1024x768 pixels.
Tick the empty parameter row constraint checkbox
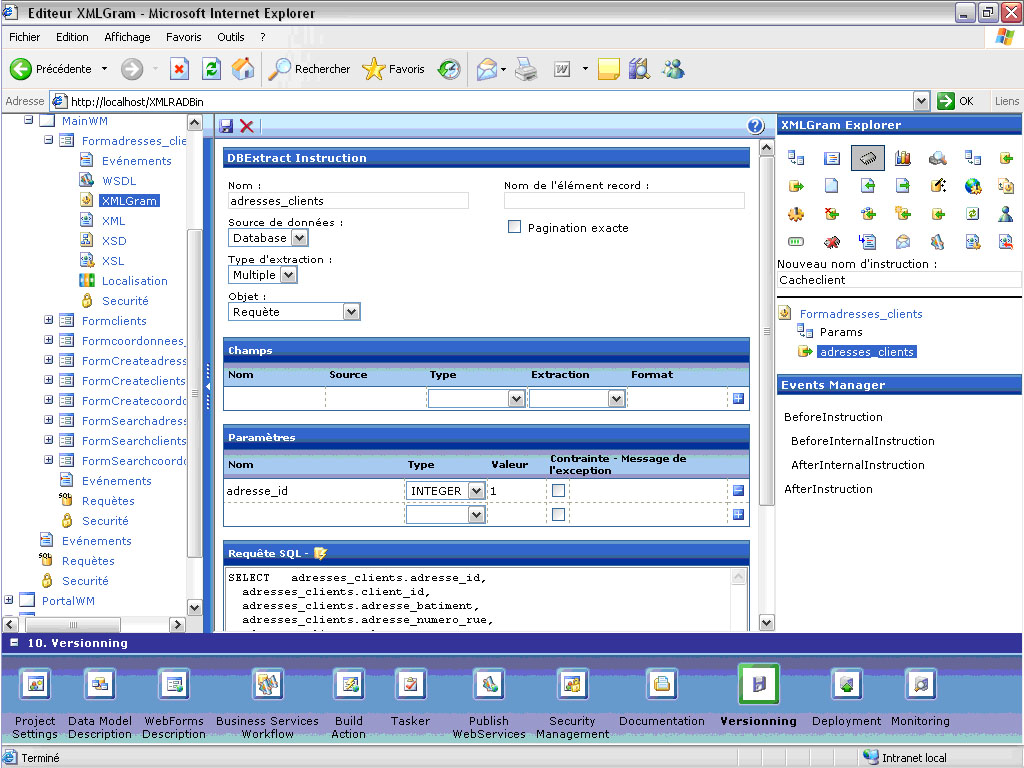(x=558, y=514)
